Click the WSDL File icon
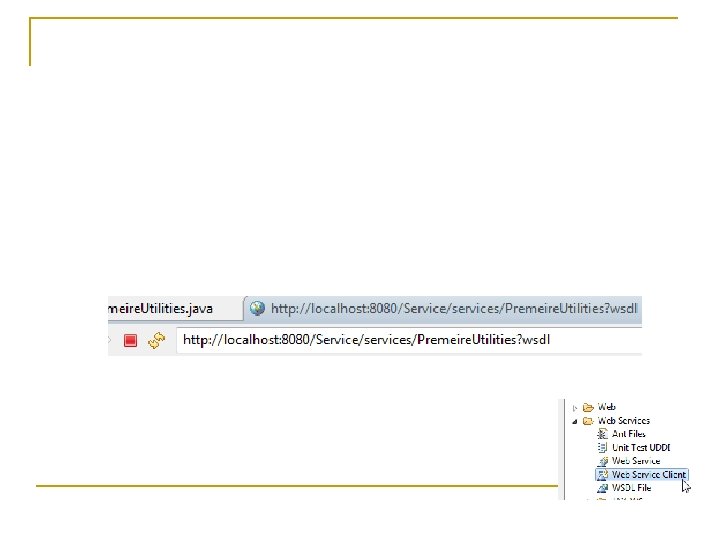 click(x=602, y=488)
